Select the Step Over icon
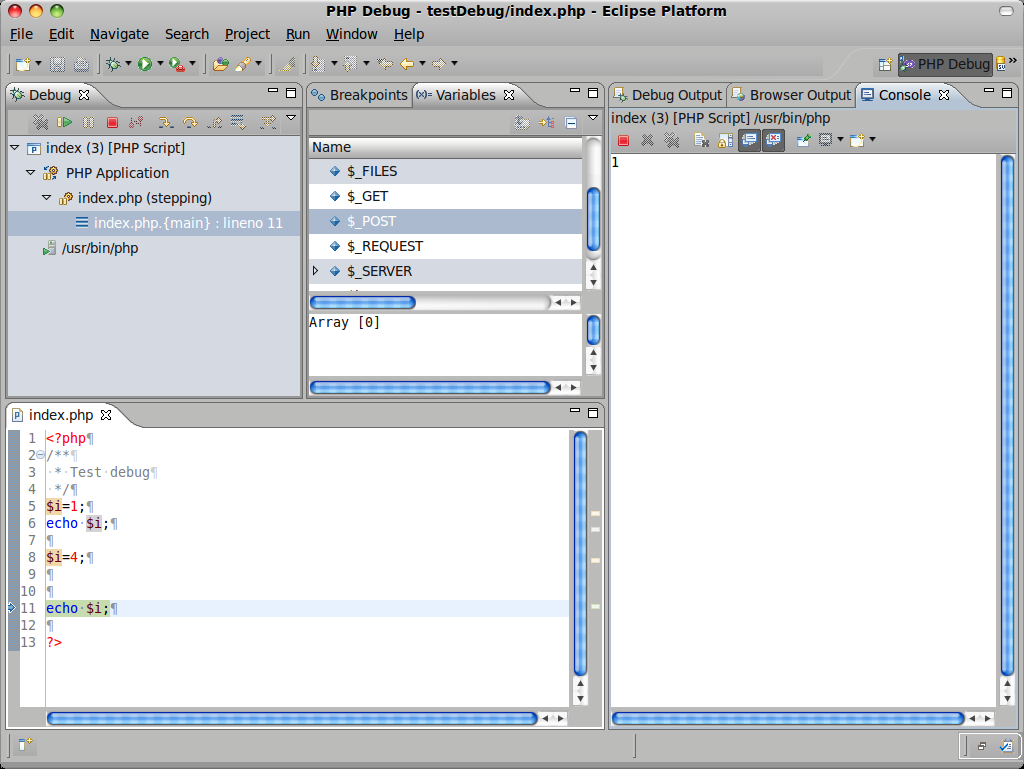Image resolution: width=1024 pixels, height=769 pixels. pyautogui.click(x=189, y=122)
